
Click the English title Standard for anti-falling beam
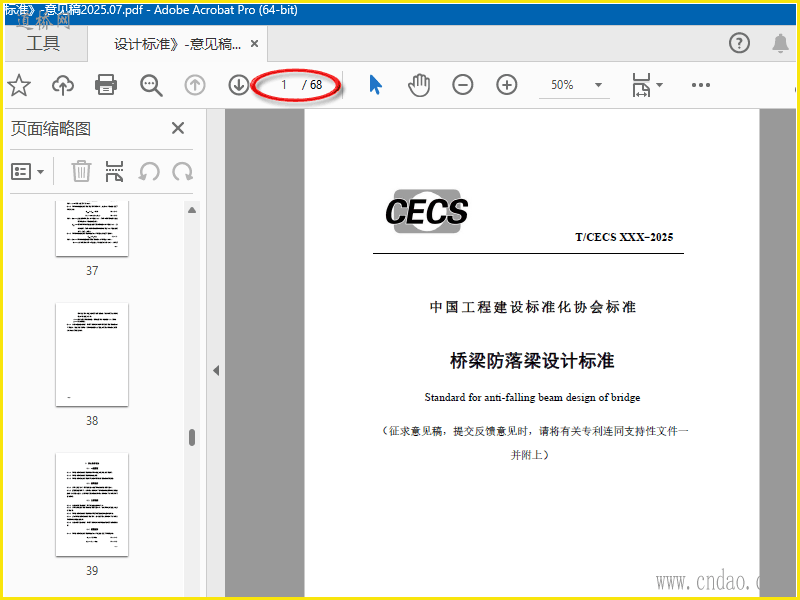[532, 397]
